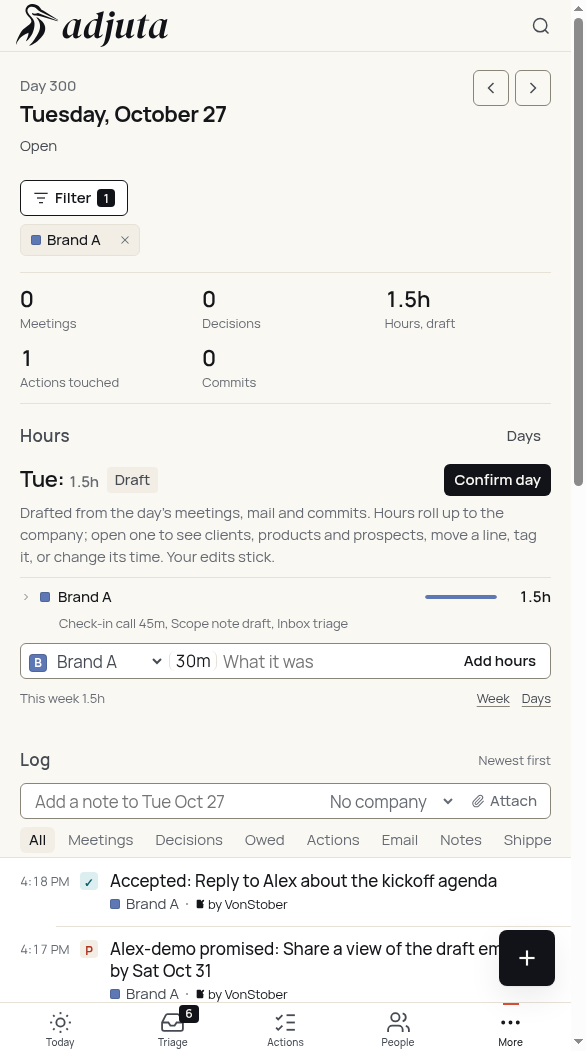Go to Today in bottom navigation

point(60,1028)
